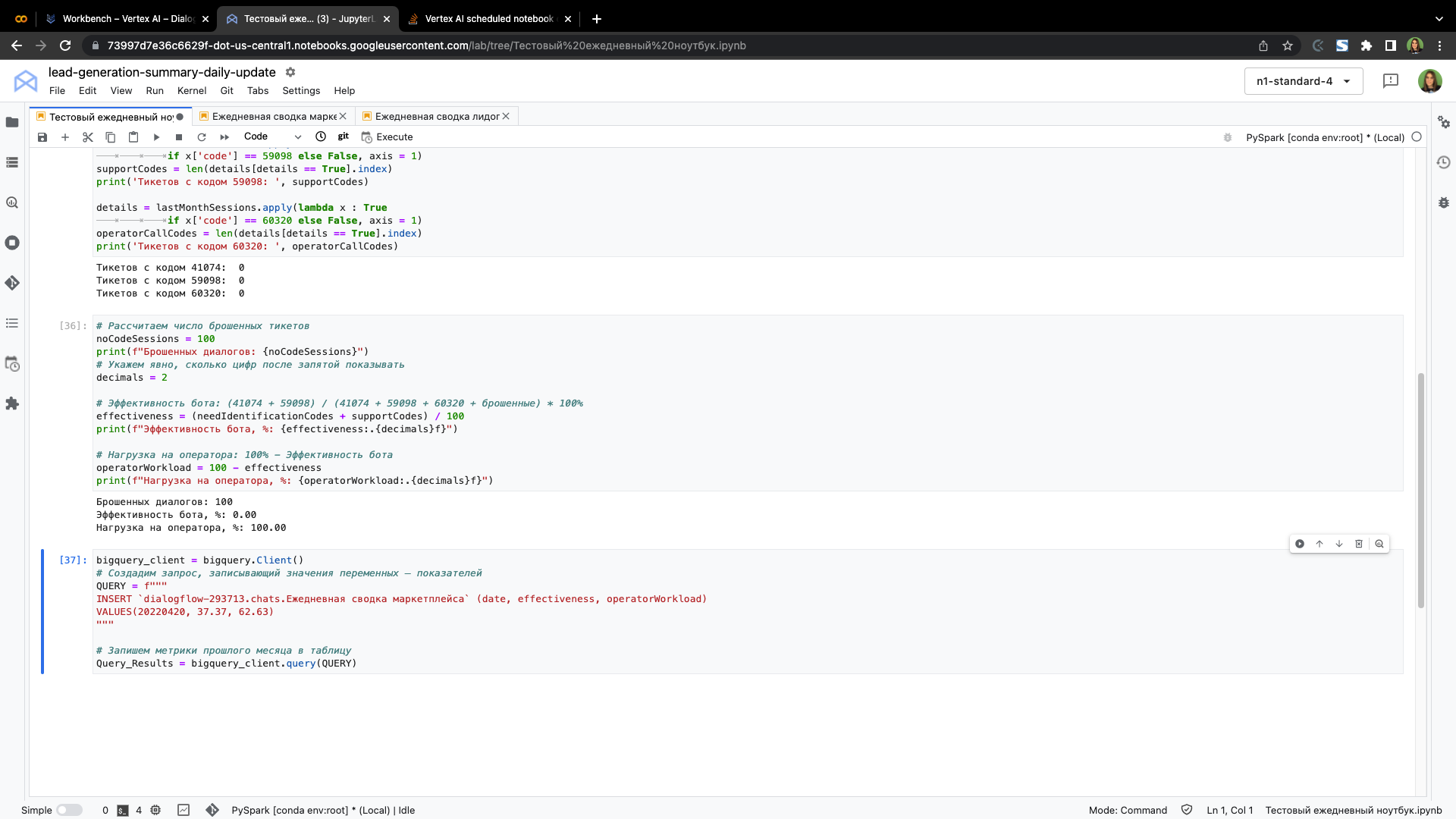
Task: Save the notebook with the disk icon
Action: [x=42, y=137]
